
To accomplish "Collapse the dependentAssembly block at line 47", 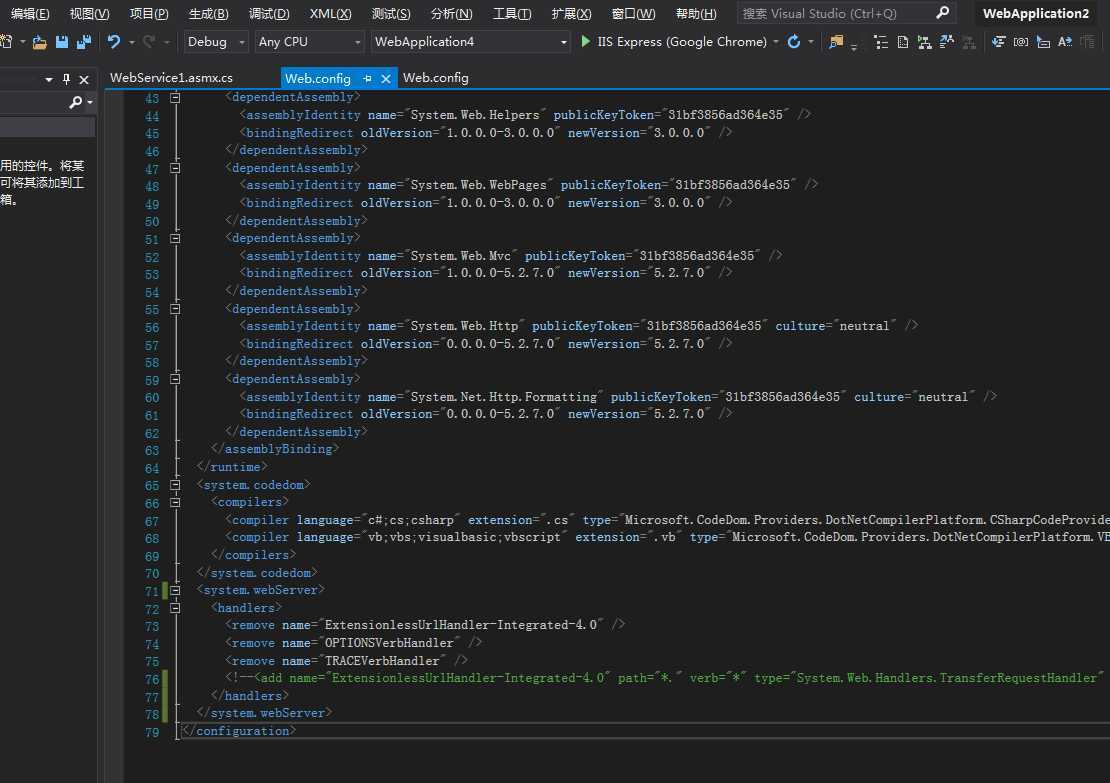I will [x=175, y=168].
